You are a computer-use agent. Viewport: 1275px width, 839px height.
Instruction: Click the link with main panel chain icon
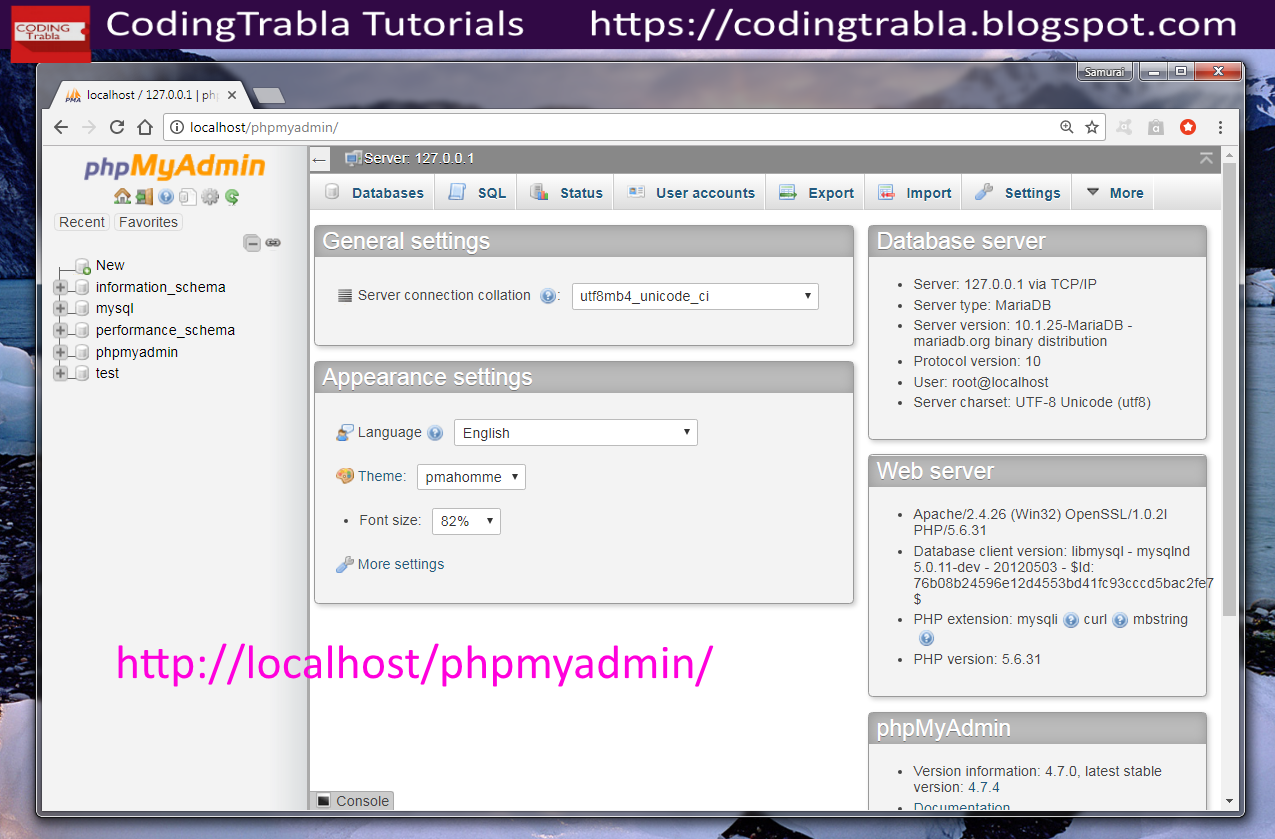click(273, 243)
